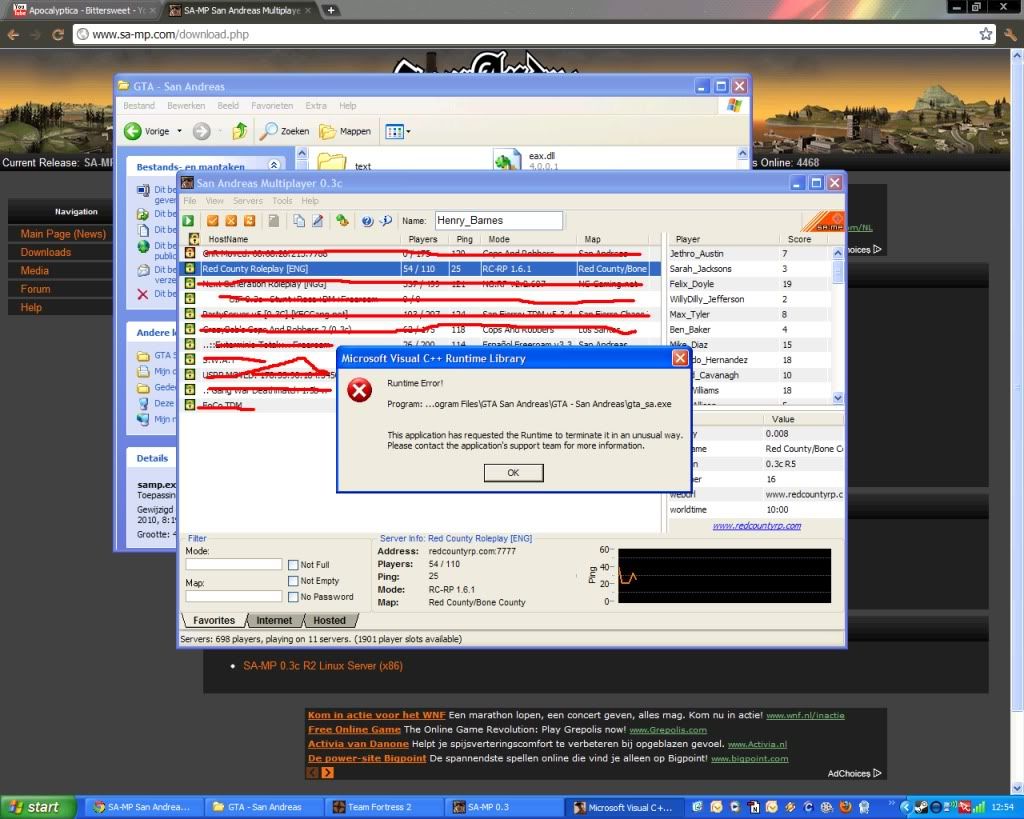The image size is (1024, 819).
Task: Open the File menu in SA-MP
Action: (189, 201)
